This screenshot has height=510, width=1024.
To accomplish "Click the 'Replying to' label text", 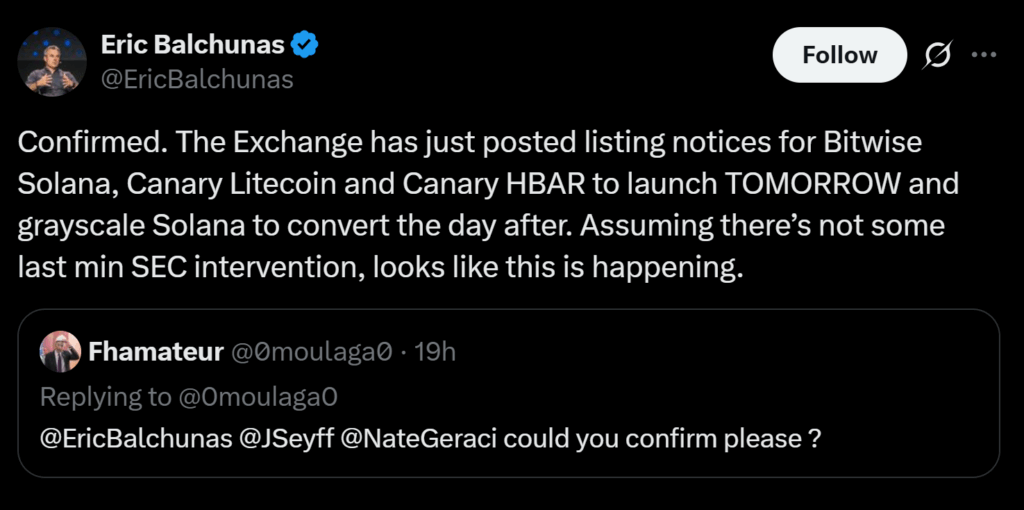I will pos(105,396).
